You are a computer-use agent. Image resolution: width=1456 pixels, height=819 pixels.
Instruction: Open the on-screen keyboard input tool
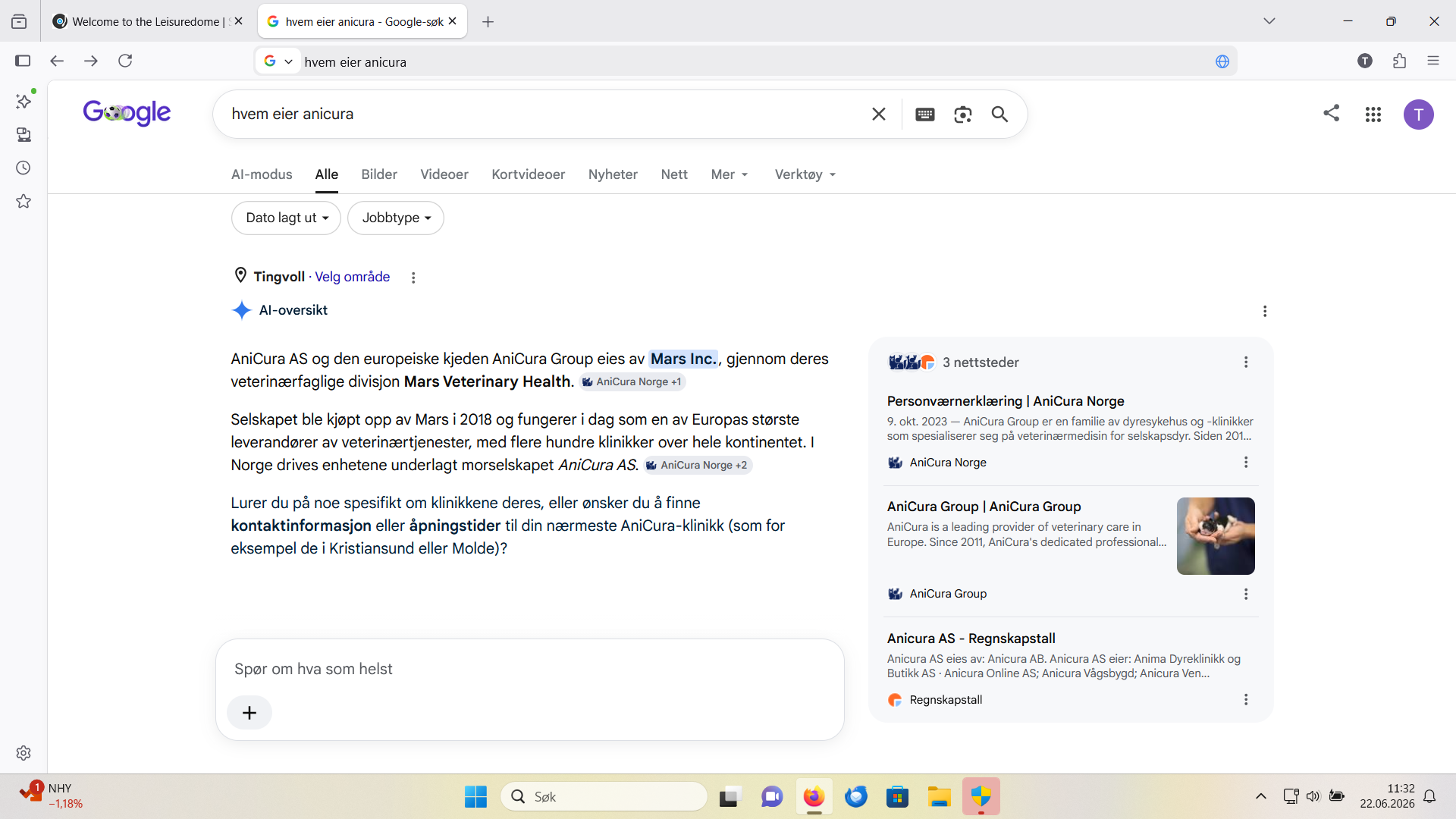click(x=925, y=114)
